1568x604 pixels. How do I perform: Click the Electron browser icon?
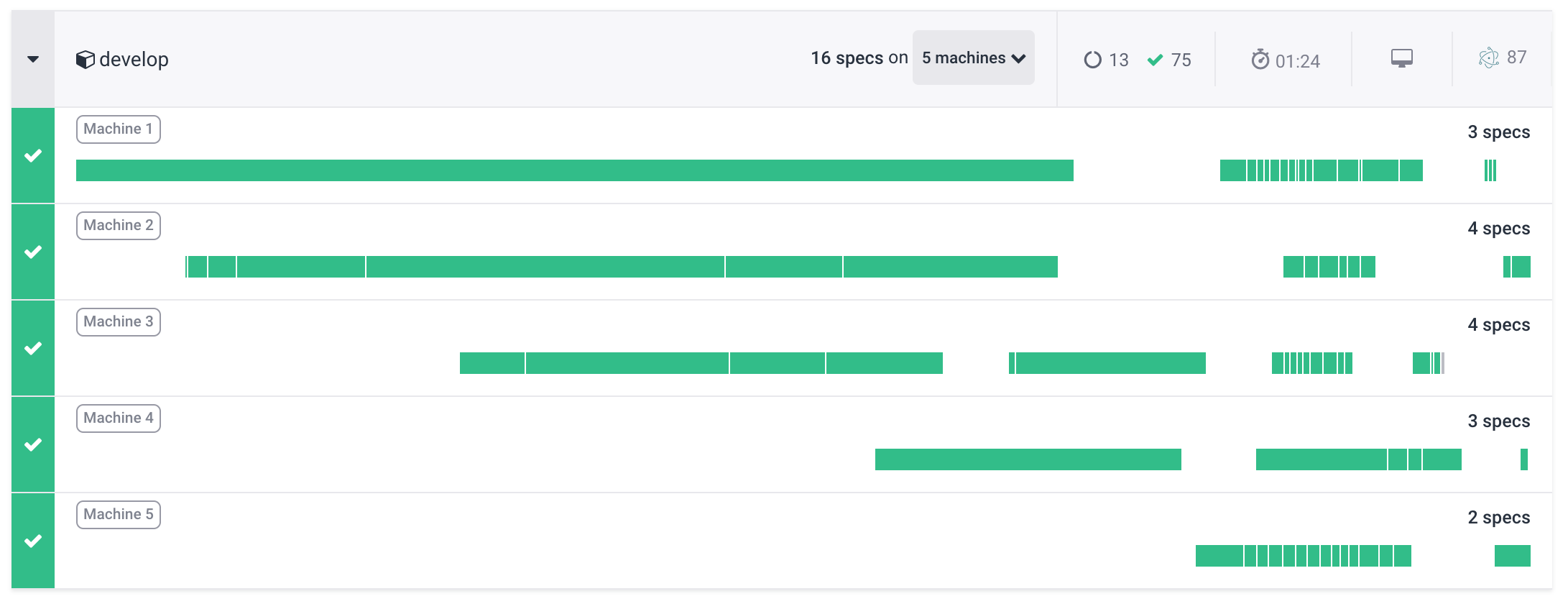(x=1488, y=58)
